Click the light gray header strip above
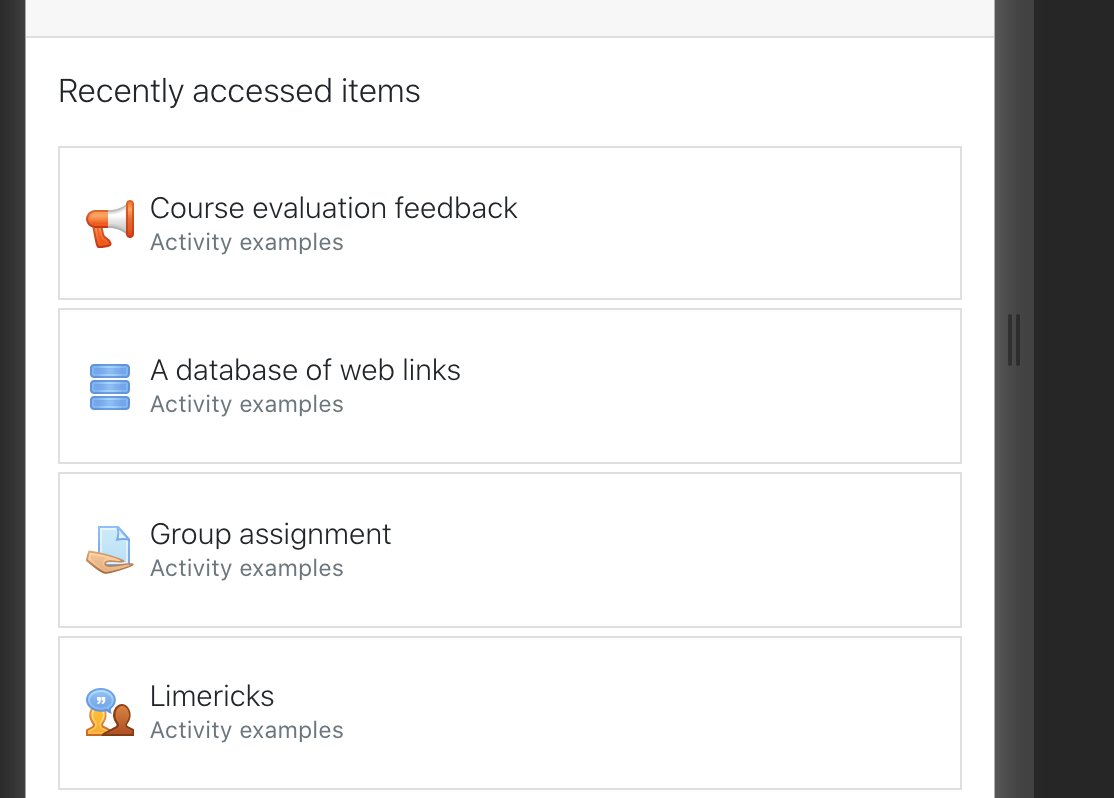This screenshot has width=1114, height=798. 509,17
